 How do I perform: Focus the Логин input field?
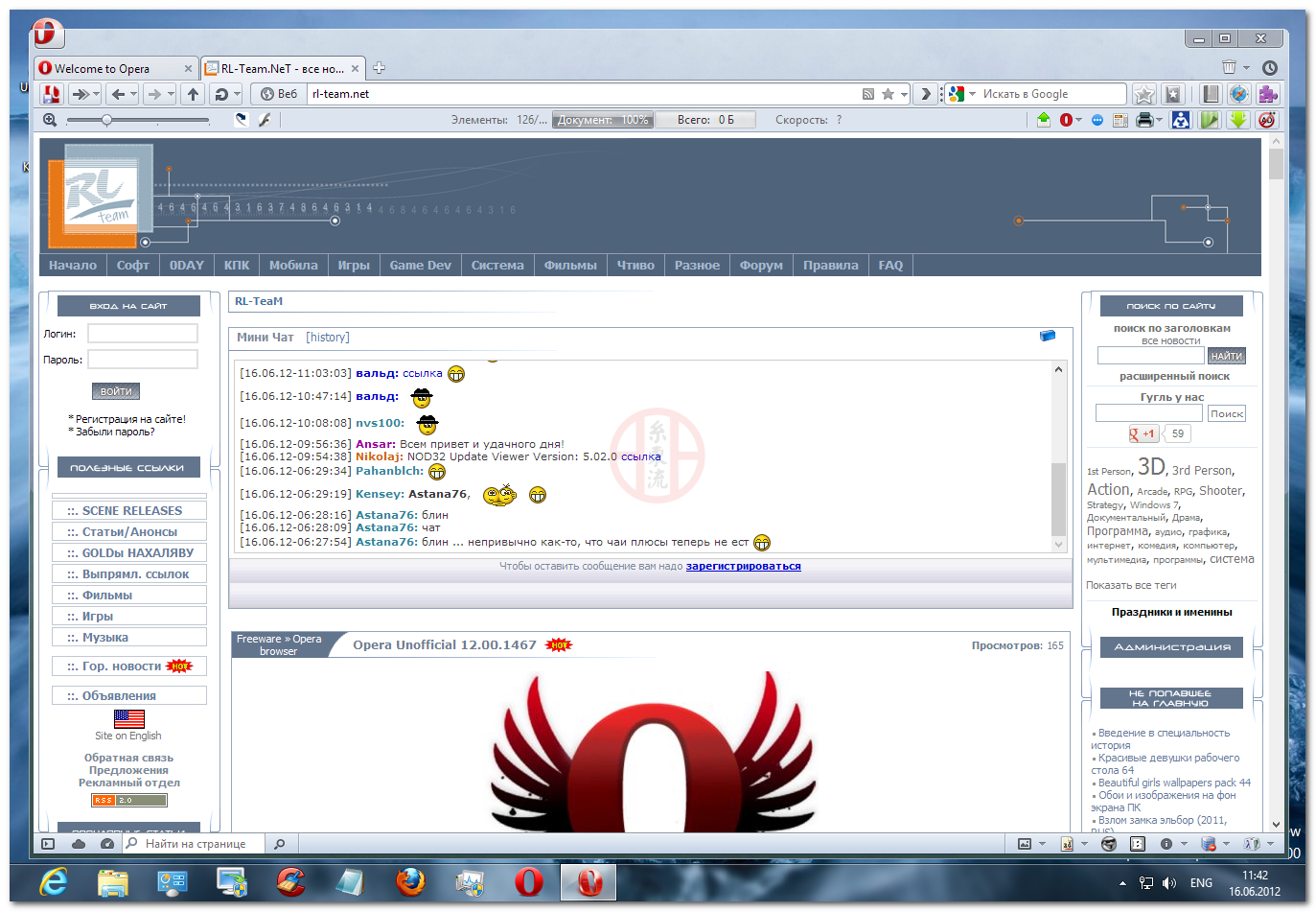click(143, 333)
